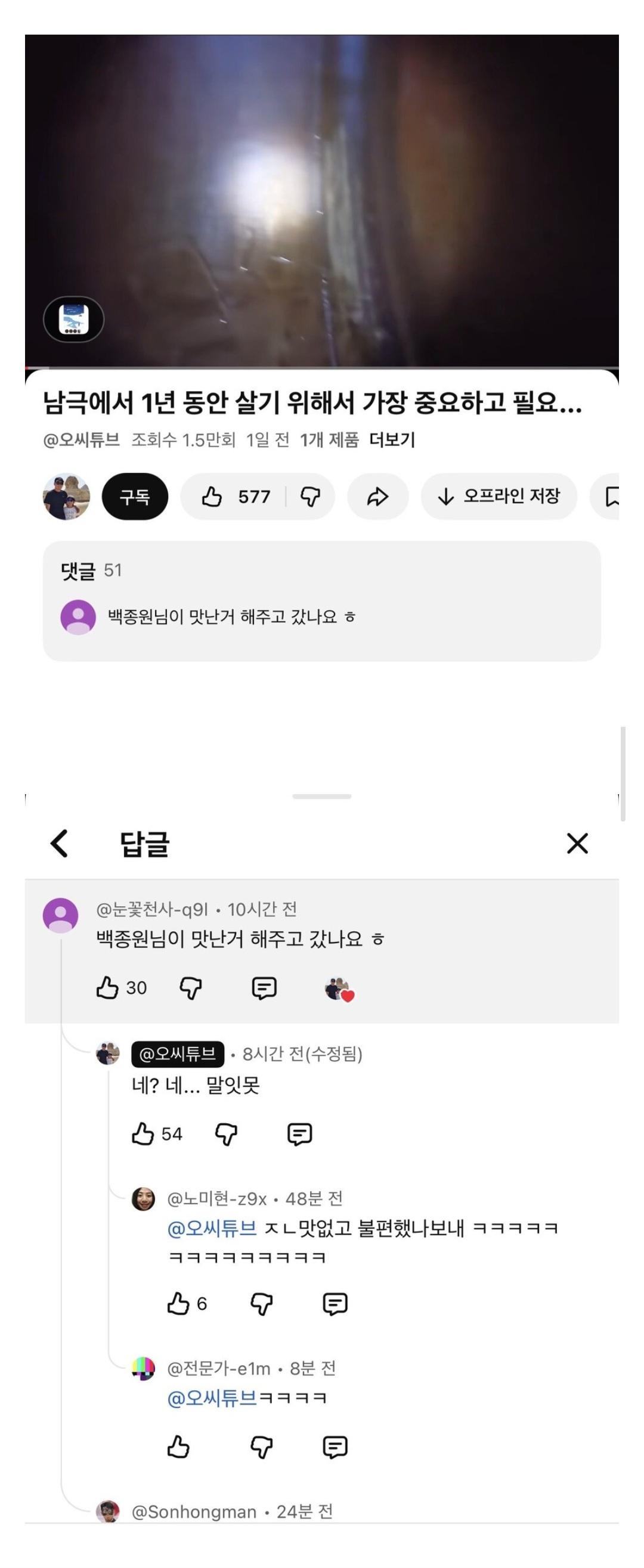Like 눈꽃천사's comment with 30 likes

click(x=108, y=987)
